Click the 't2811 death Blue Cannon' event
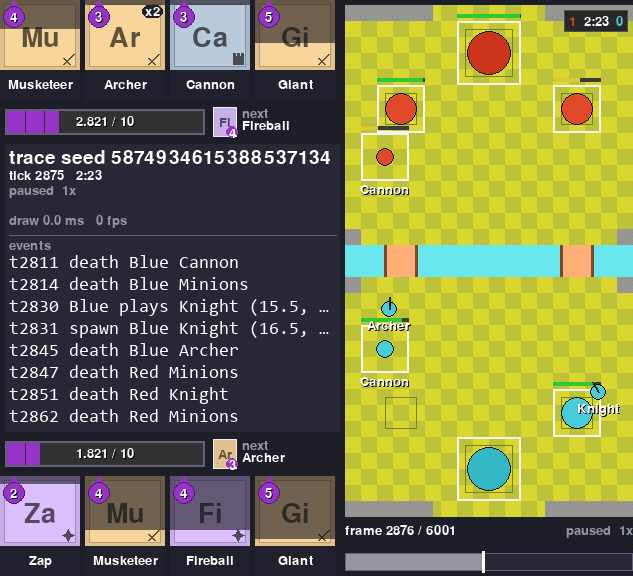Image resolution: width=633 pixels, height=576 pixels. click(124, 263)
